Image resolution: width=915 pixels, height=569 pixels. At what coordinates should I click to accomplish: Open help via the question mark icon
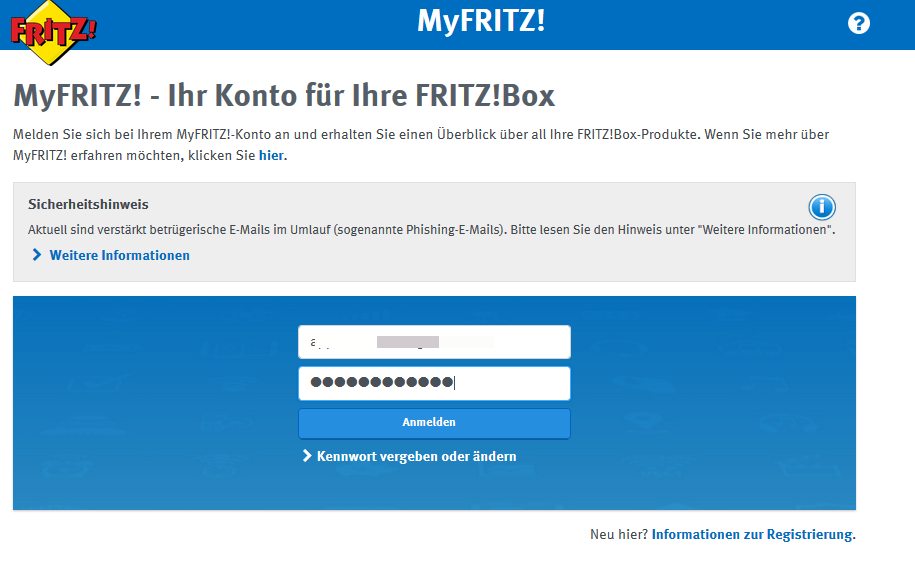pos(858,23)
